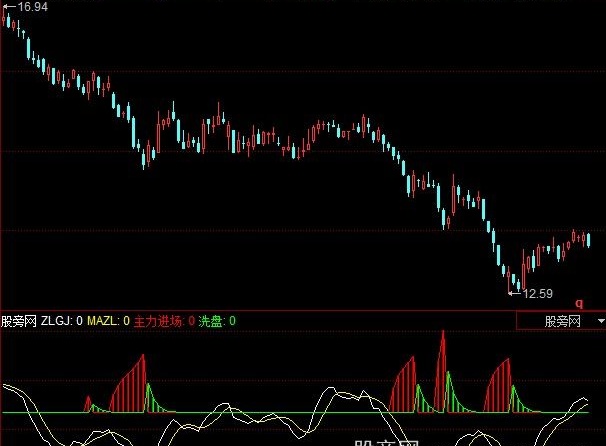Select the 主力进场: 0 indicator label
The image size is (606, 446).
164,321
